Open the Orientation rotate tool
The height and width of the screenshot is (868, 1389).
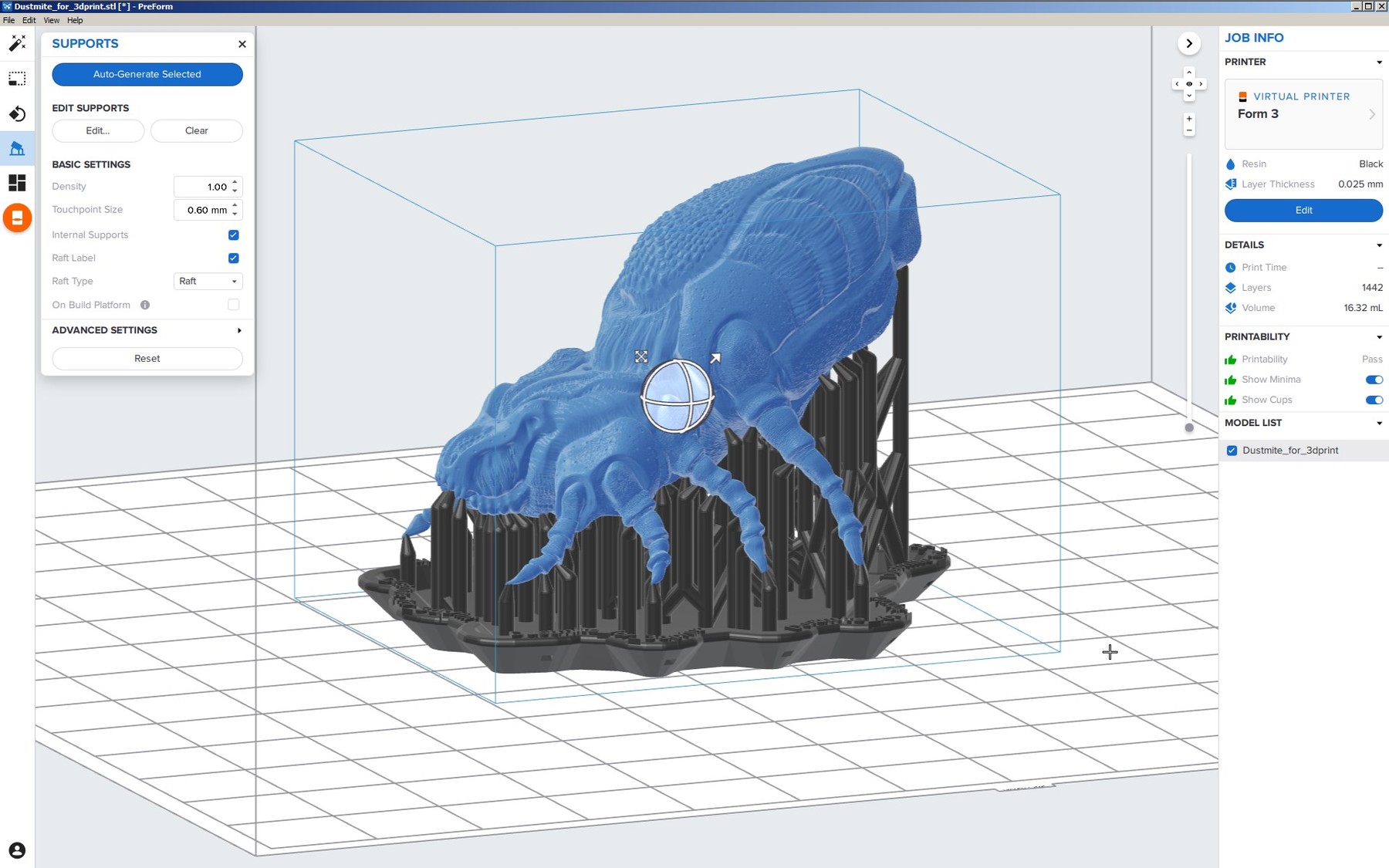point(17,114)
